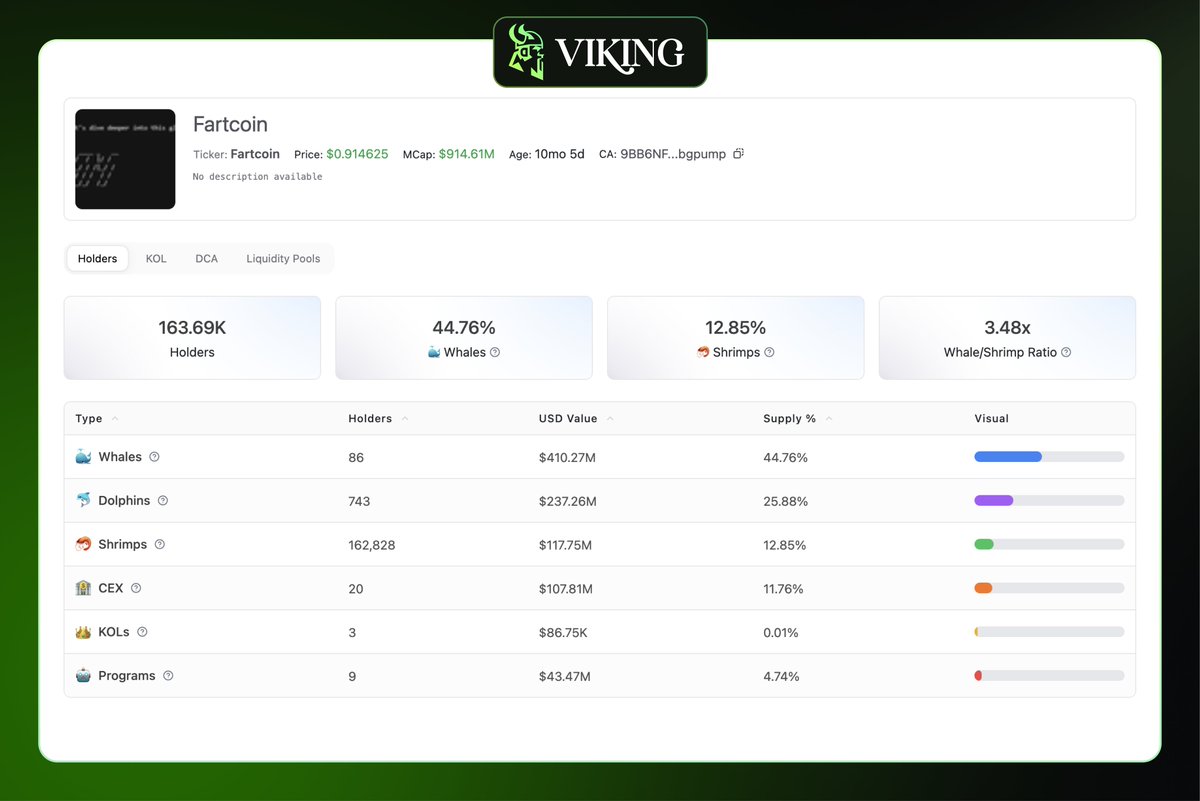Click the 12.85% Shrimps stat card

[736, 338]
